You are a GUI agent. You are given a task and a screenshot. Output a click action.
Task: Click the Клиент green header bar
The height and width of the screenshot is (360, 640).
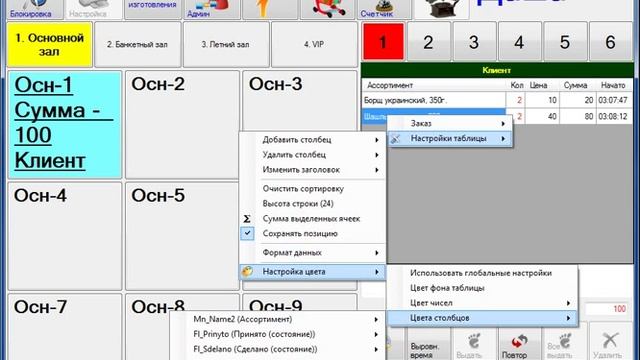point(497,70)
